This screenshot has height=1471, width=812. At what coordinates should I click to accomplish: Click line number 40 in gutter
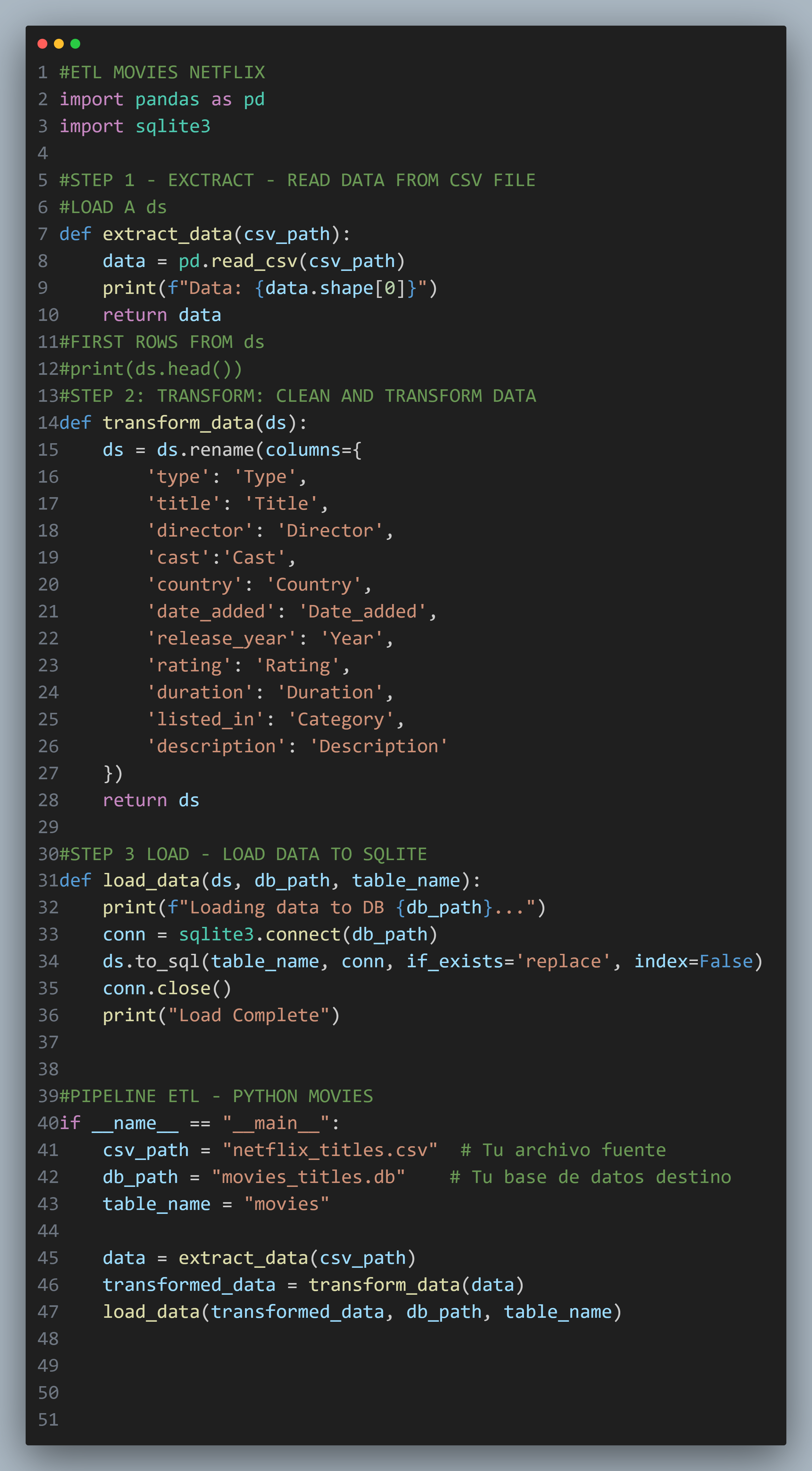click(48, 1123)
